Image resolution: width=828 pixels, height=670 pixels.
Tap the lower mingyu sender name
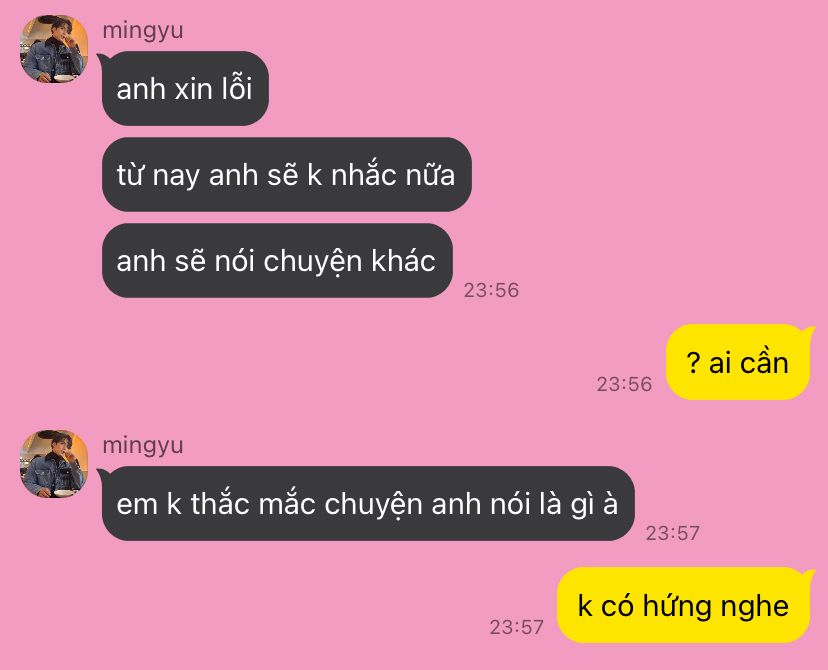click(143, 446)
